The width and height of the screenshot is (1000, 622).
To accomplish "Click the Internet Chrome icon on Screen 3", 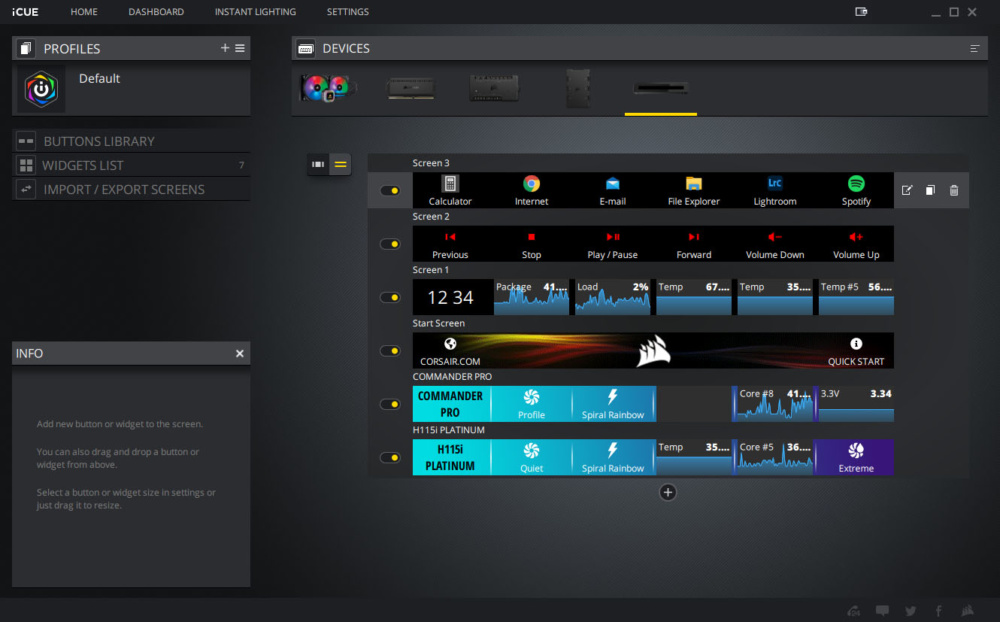I will [531, 184].
